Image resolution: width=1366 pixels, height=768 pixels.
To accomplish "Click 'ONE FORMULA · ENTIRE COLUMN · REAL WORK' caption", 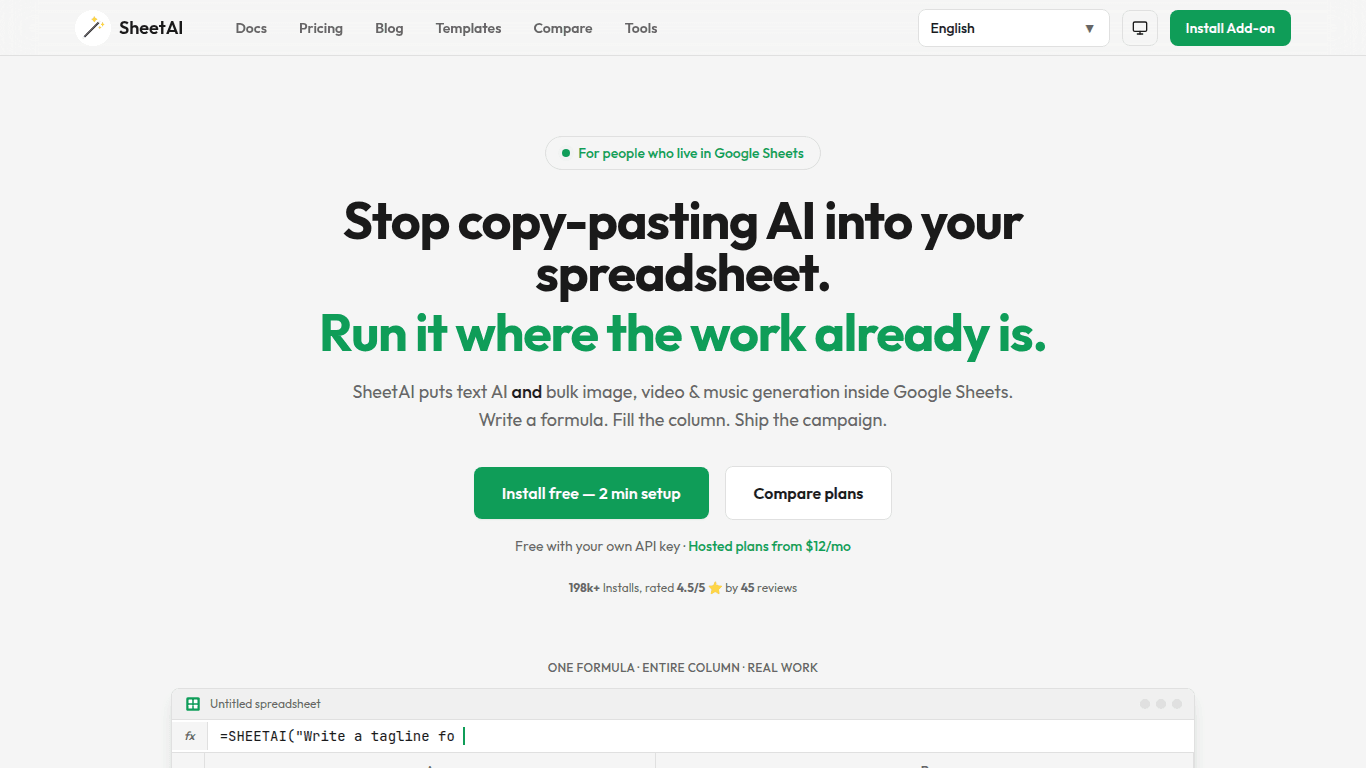I will tap(683, 667).
